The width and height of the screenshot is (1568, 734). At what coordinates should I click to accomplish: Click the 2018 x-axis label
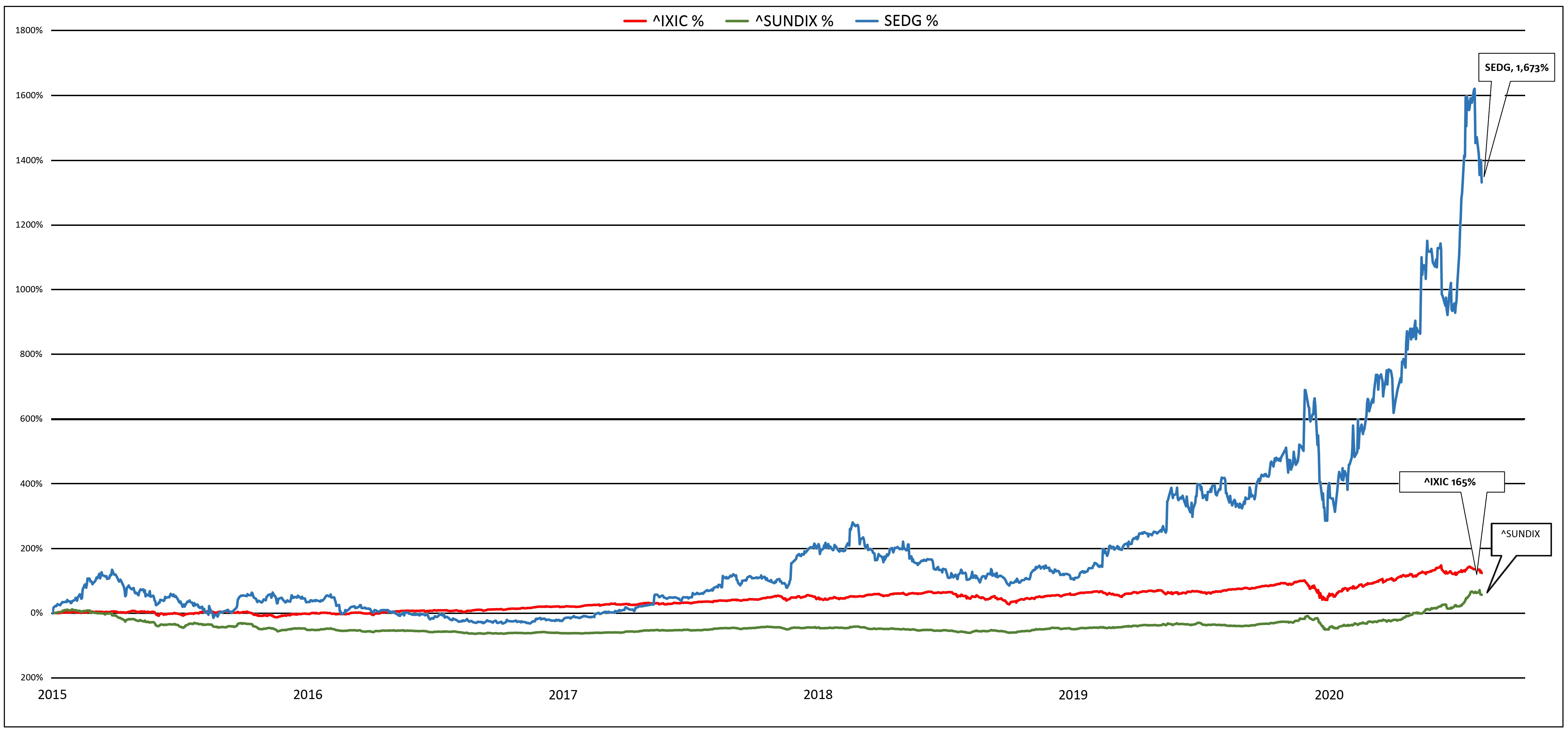click(818, 695)
